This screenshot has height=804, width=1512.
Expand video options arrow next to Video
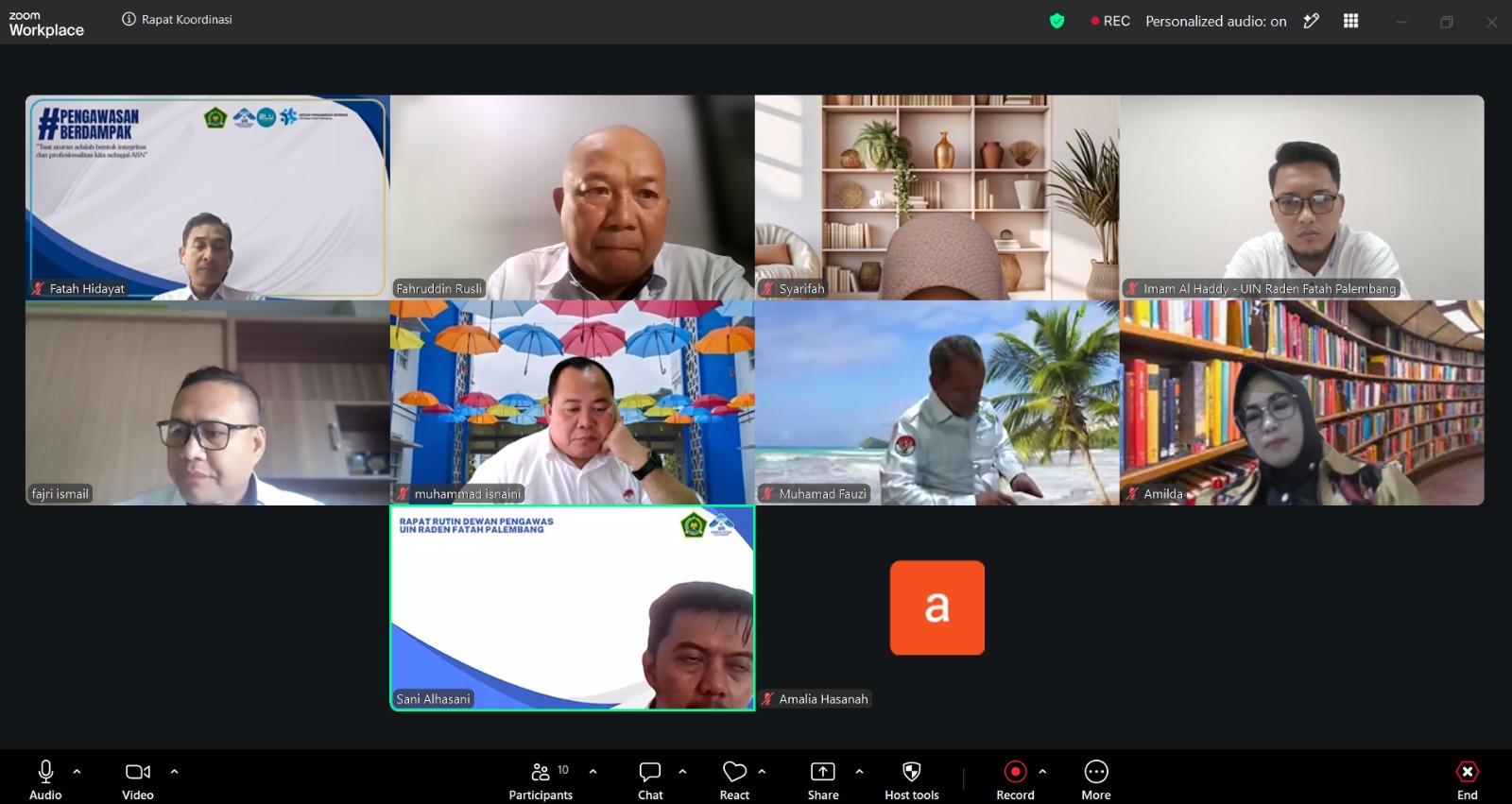(174, 772)
